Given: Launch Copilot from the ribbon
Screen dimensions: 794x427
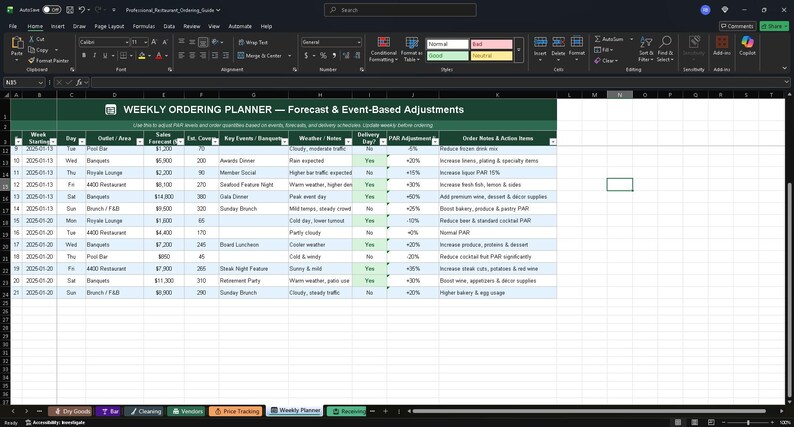Looking at the screenshot, I should click(x=747, y=45).
